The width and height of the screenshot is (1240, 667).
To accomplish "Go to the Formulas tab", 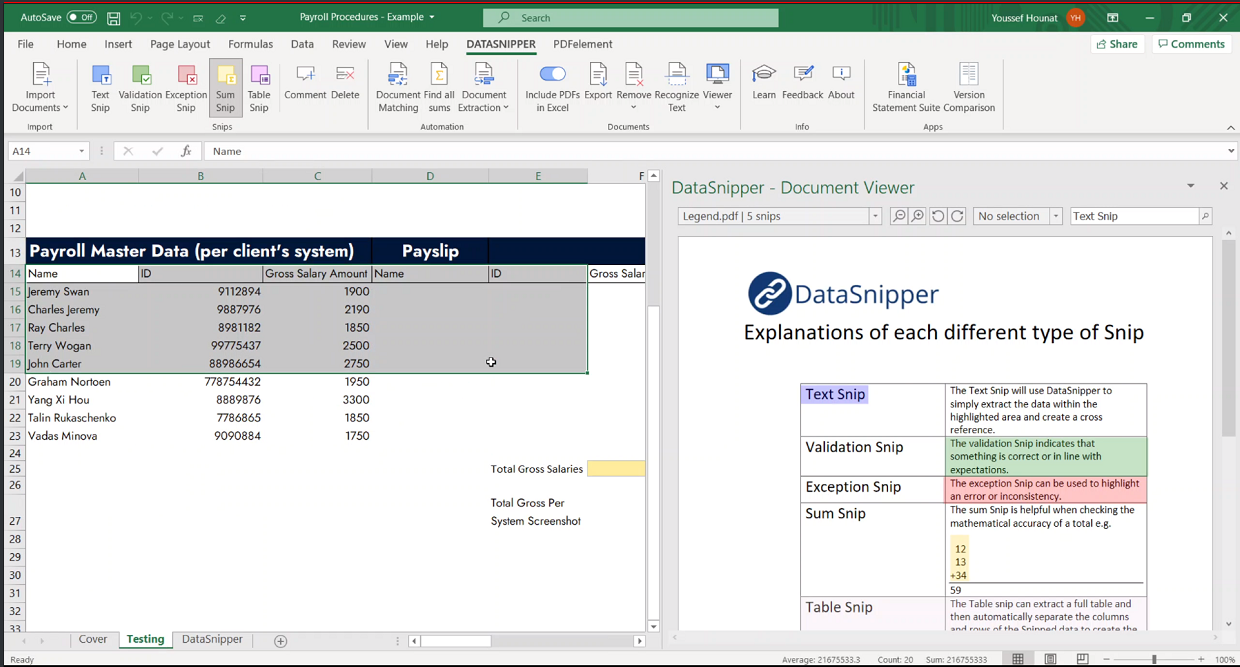I will [x=250, y=44].
